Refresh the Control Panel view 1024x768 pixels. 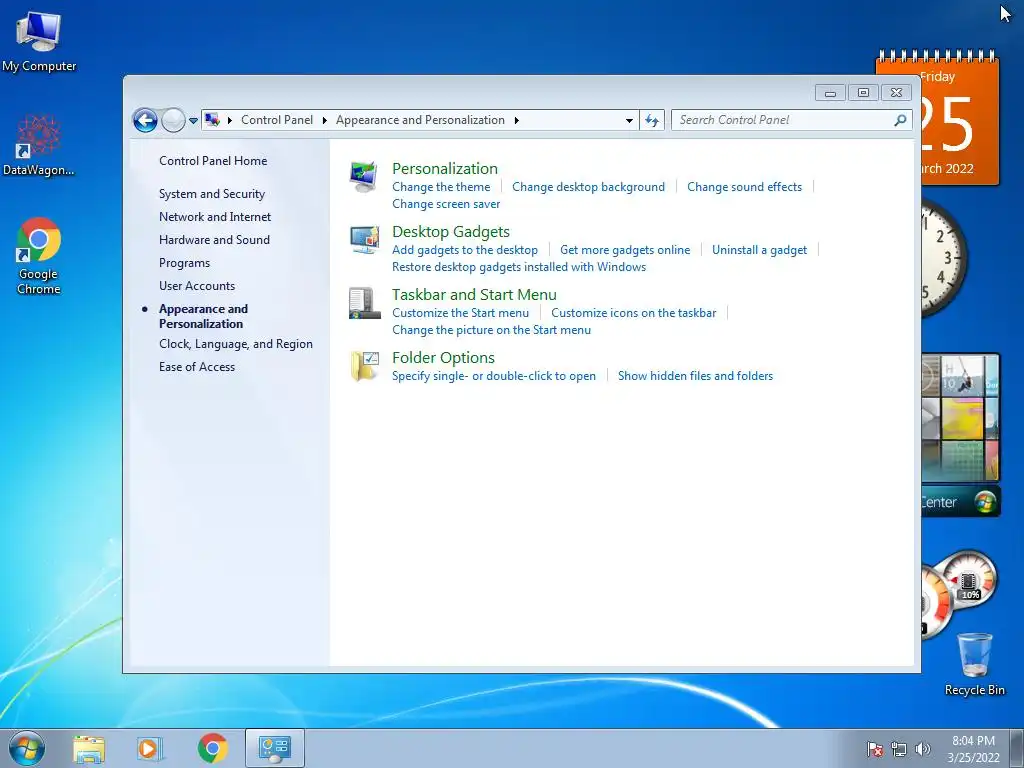(652, 120)
